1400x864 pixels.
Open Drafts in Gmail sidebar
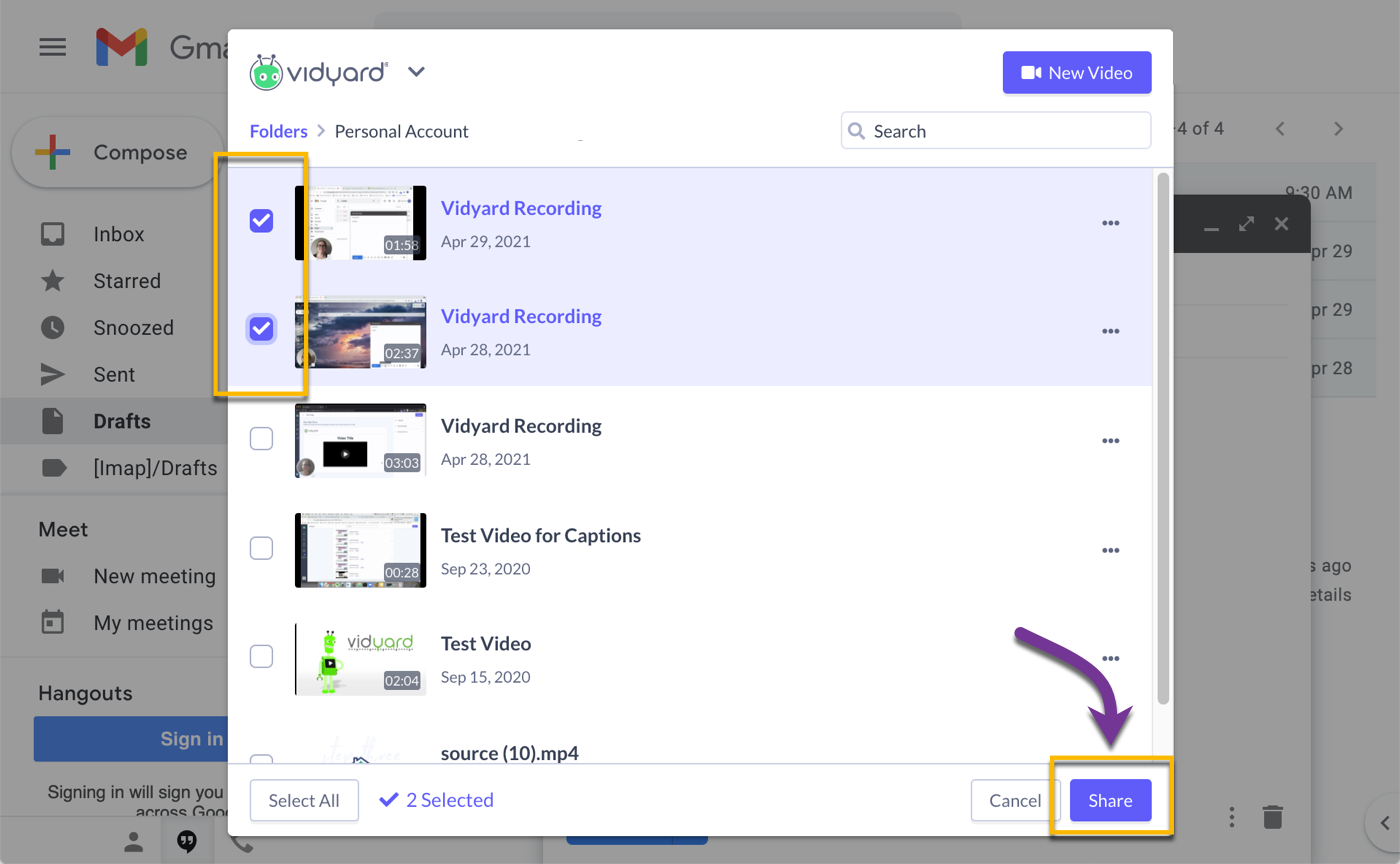tap(122, 421)
